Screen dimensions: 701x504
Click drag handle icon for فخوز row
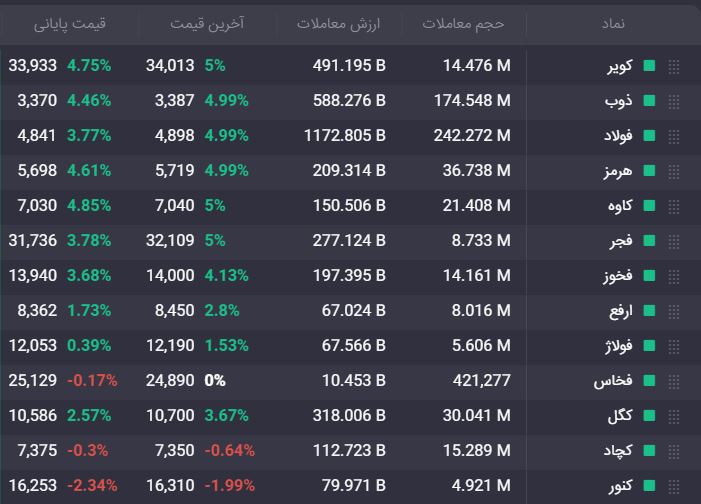(674, 277)
